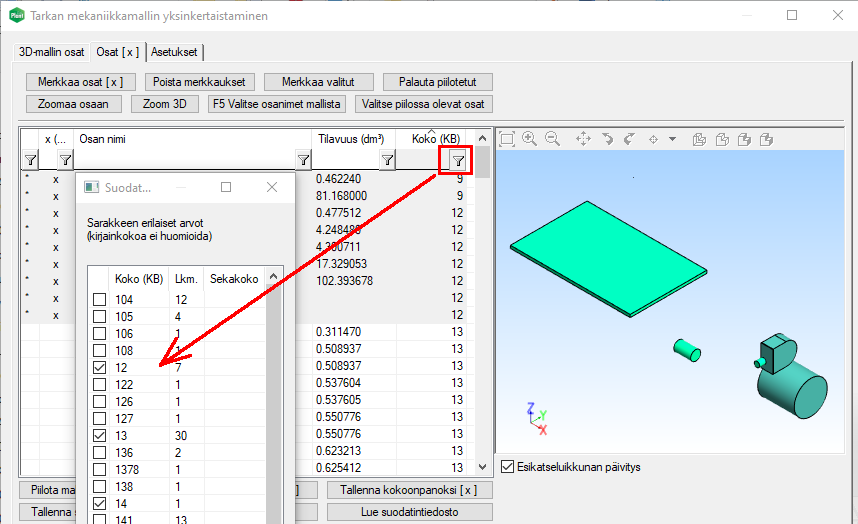Open the Tilavuus column filter icon
This screenshot has width=858, height=524.
[387, 159]
